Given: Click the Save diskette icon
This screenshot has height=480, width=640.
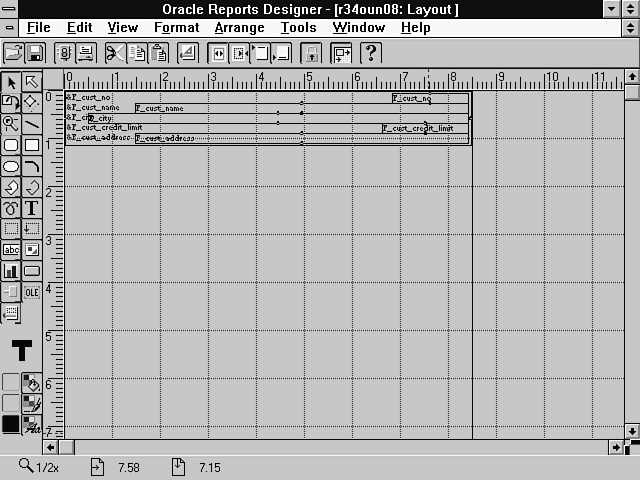Looking at the screenshot, I should click(x=34, y=52).
